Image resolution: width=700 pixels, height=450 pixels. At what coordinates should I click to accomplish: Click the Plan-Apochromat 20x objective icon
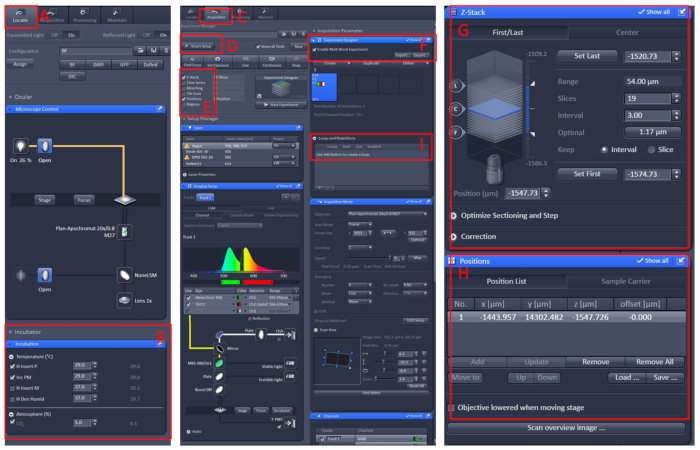[125, 232]
